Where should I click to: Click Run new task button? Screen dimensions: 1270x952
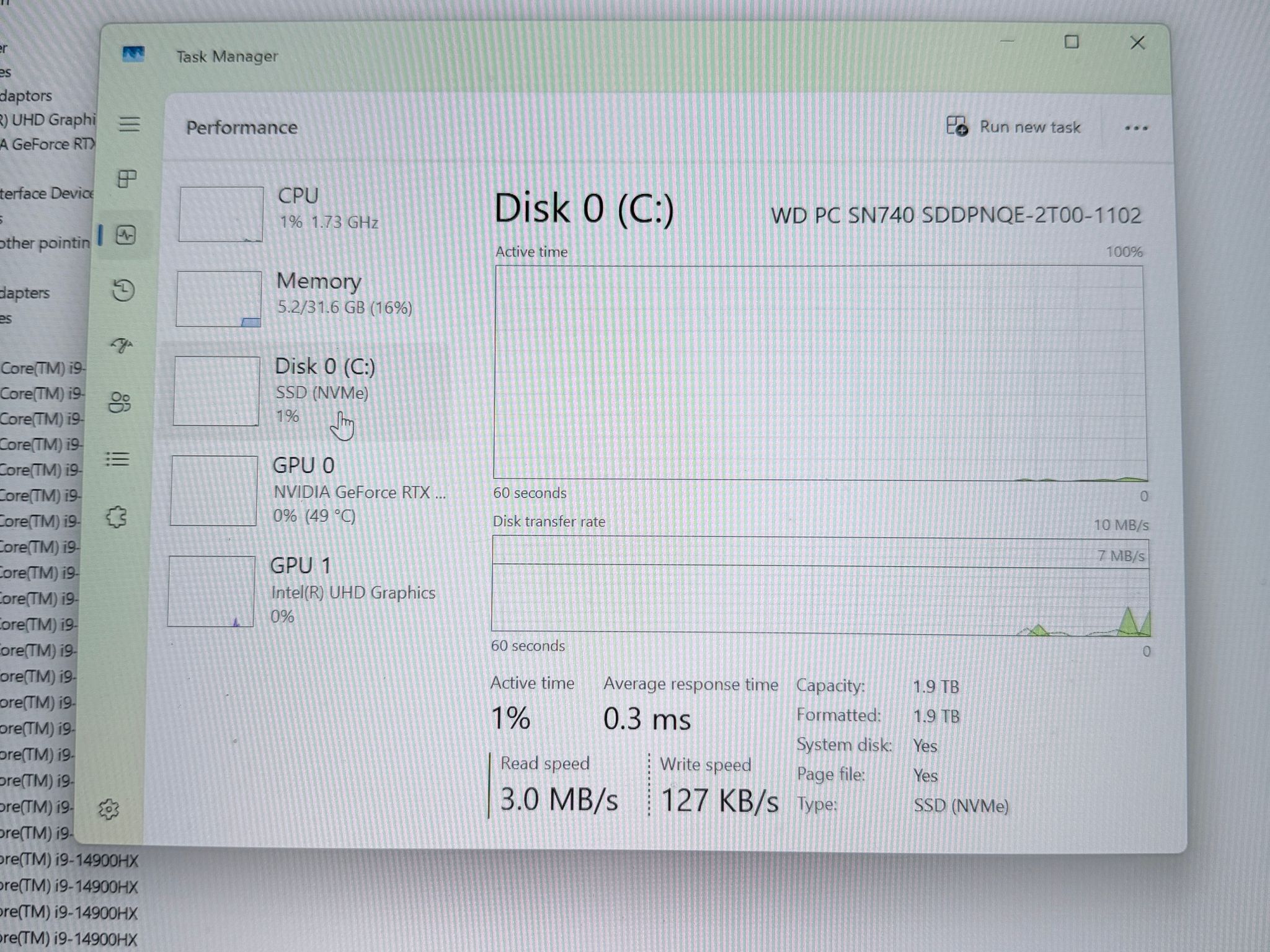click(1013, 126)
